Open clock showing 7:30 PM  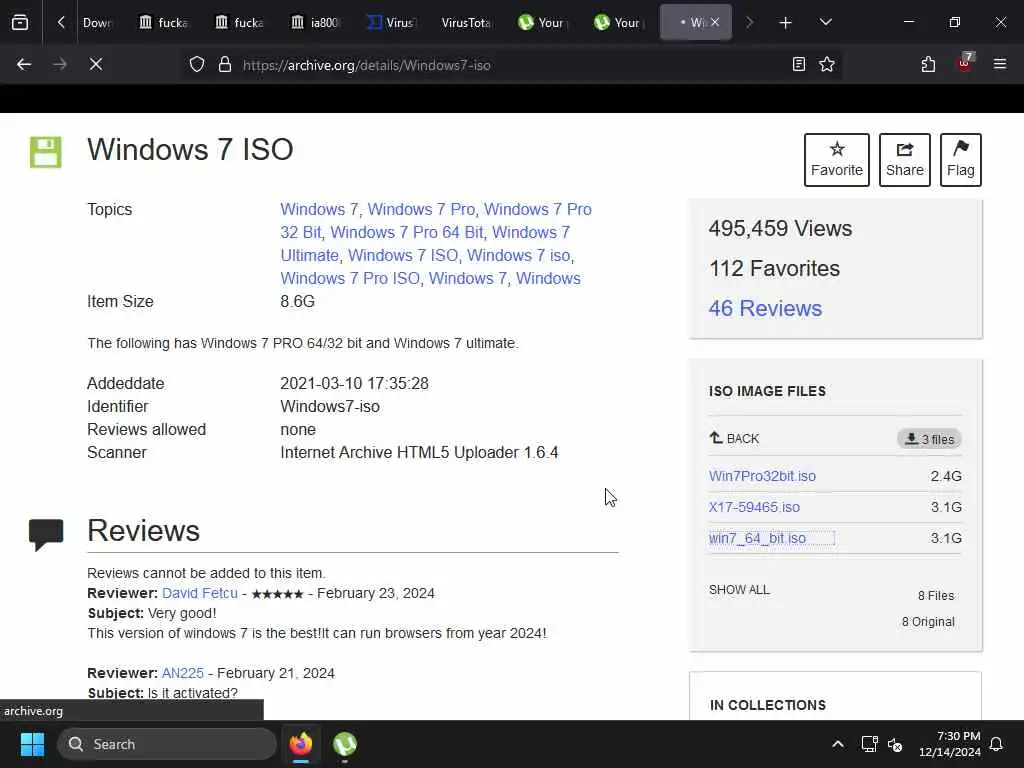[x=950, y=744]
